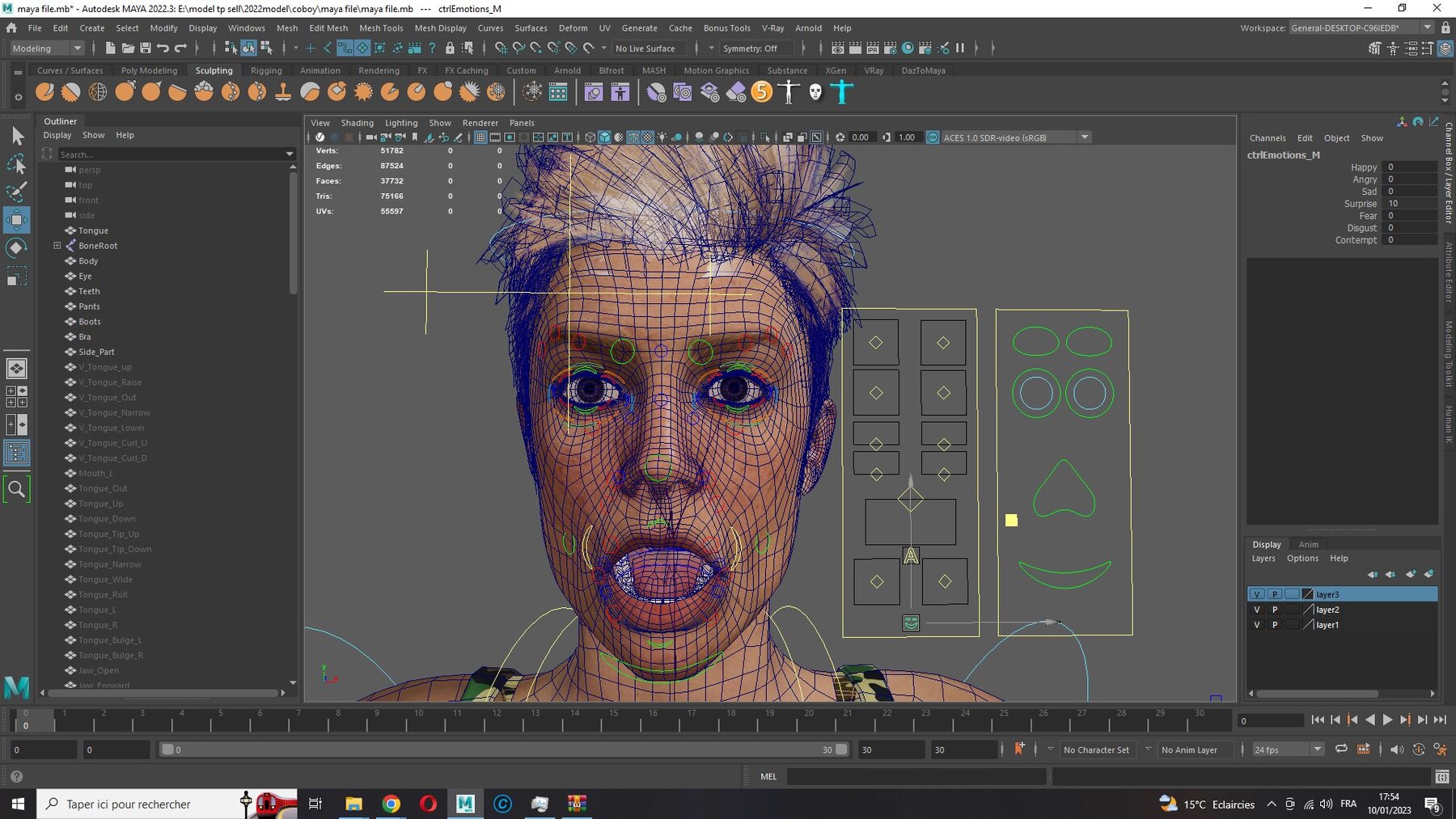
Task: Click the Outliner horizontal scrollbar
Action: pyautogui.click(x=163, y=693)
